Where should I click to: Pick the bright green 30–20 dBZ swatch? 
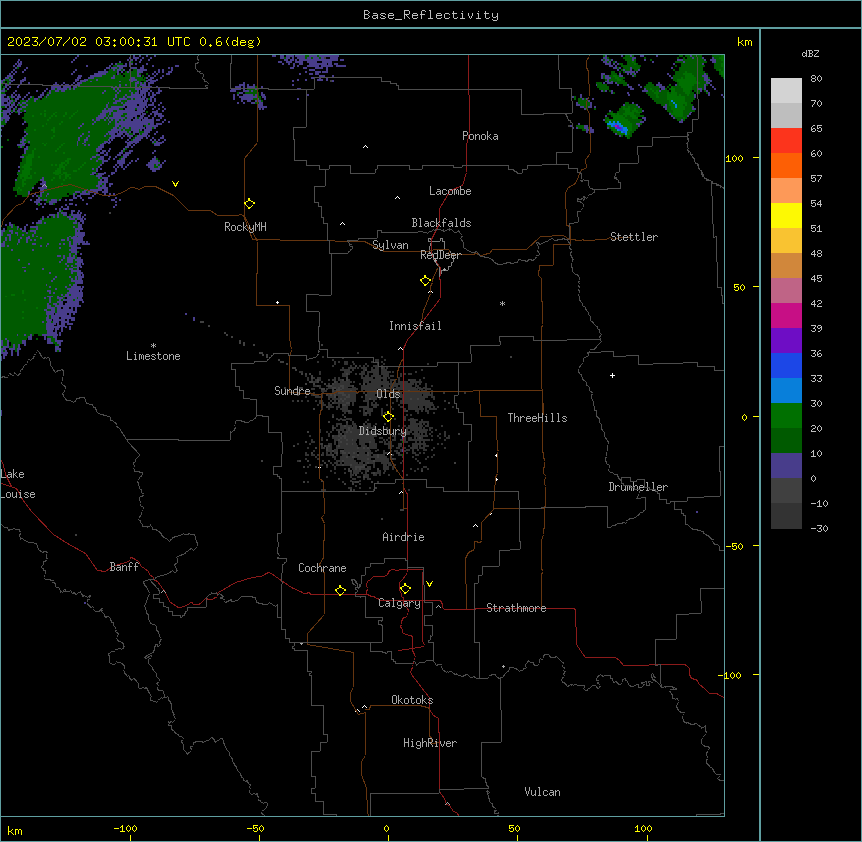(786, 416)
